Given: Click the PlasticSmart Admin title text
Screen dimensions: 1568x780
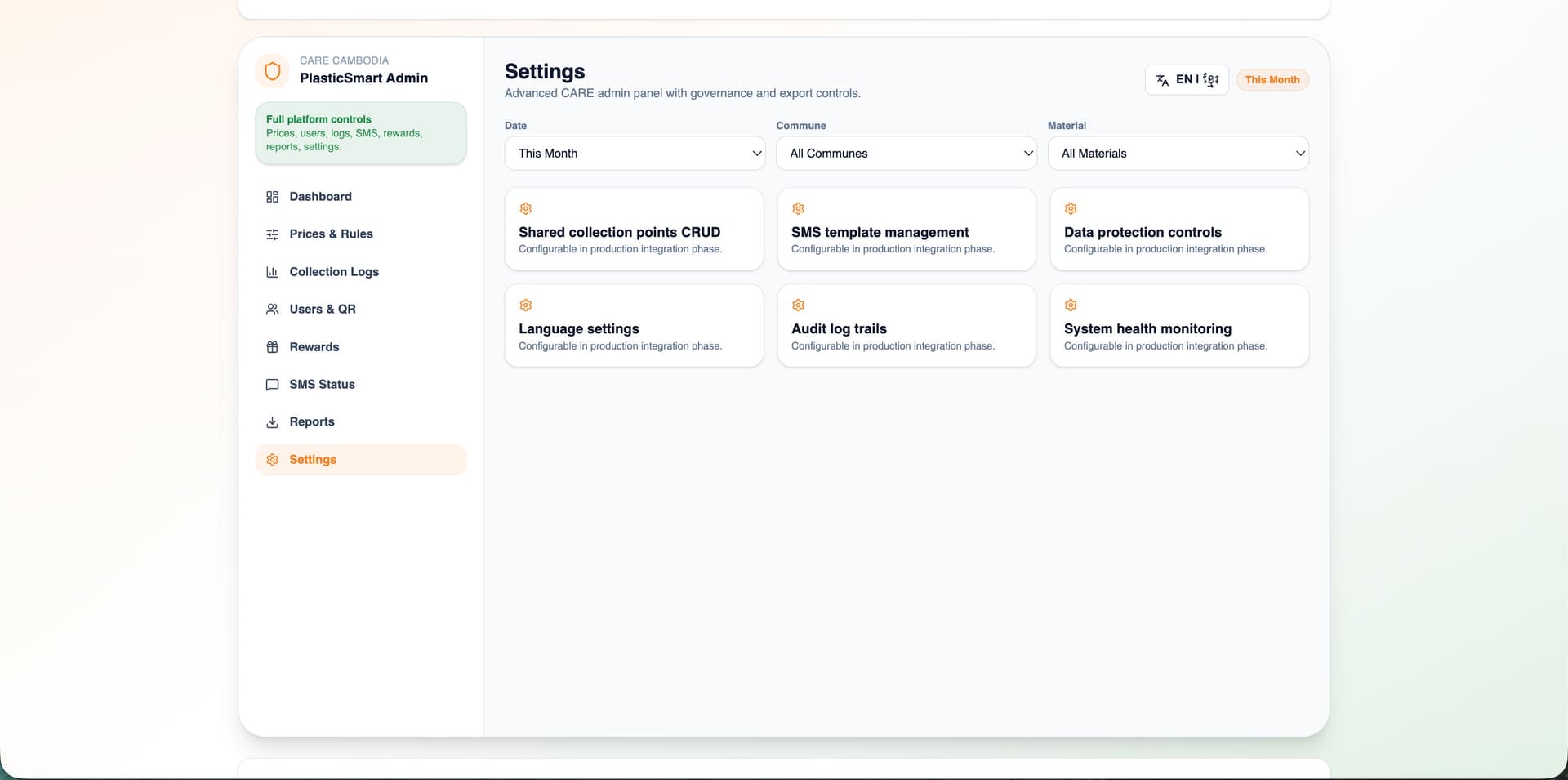Looking at the screenshot, I should click(x=363, y=78).
